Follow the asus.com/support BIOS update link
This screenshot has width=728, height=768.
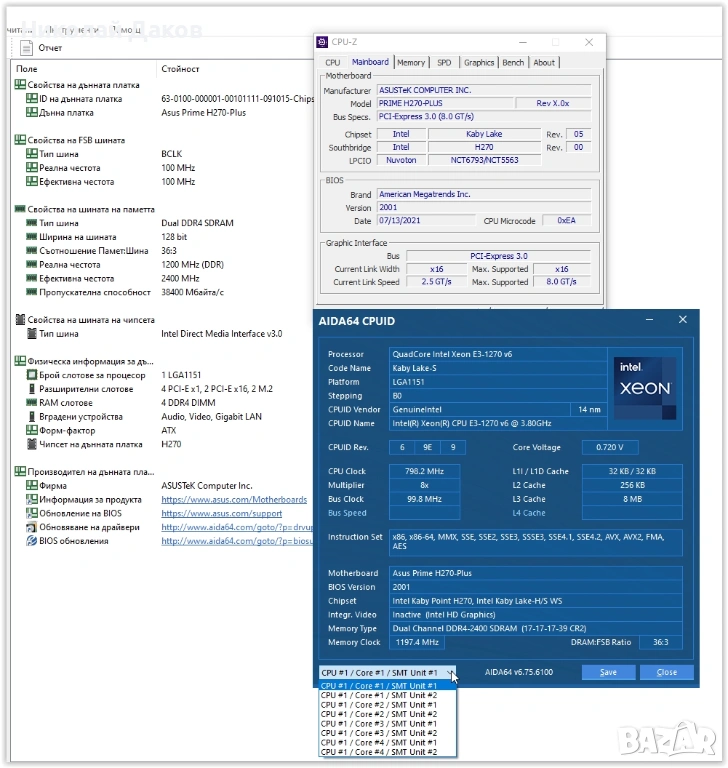(x=221, y=513)
